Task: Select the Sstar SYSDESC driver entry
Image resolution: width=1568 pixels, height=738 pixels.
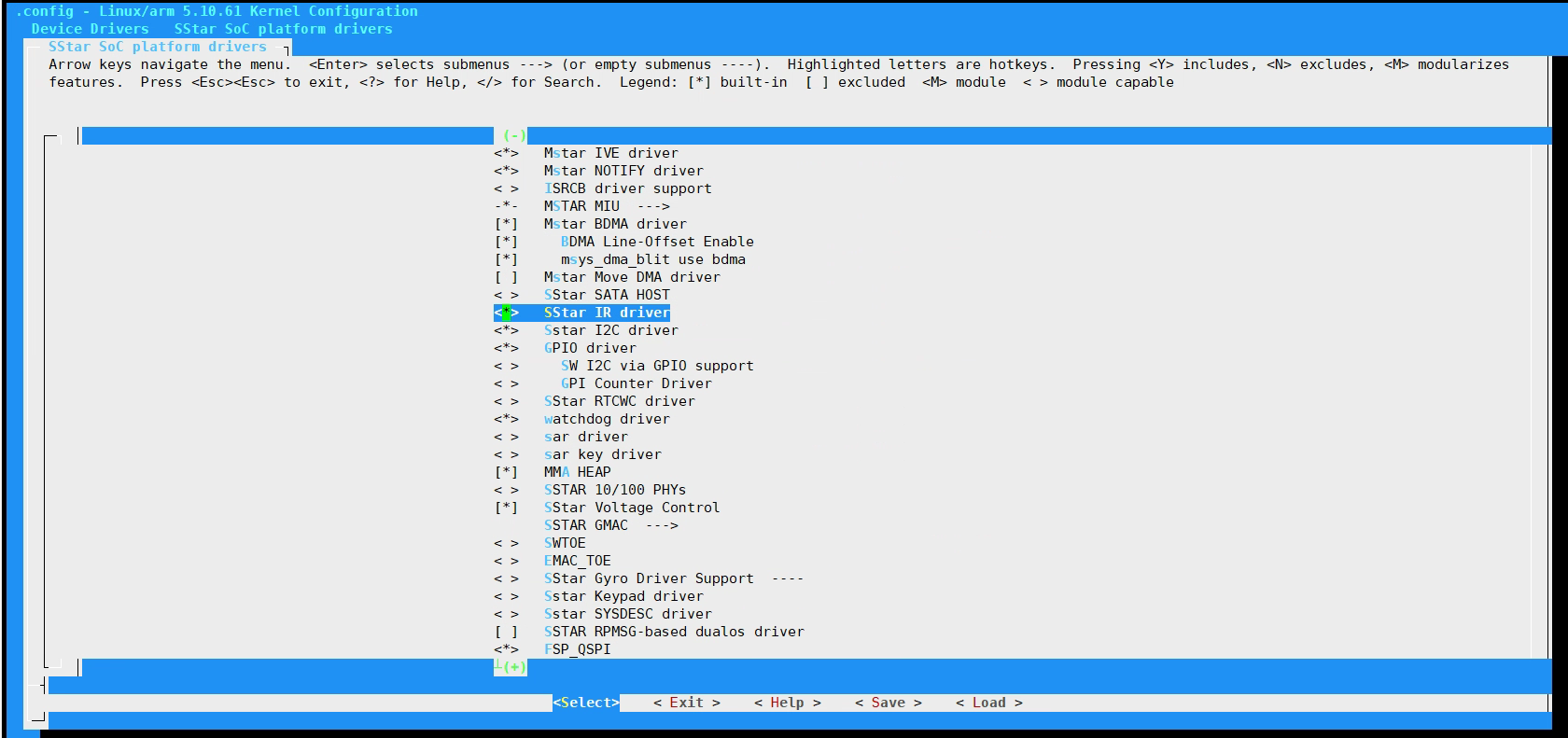Action: [628, 614]
